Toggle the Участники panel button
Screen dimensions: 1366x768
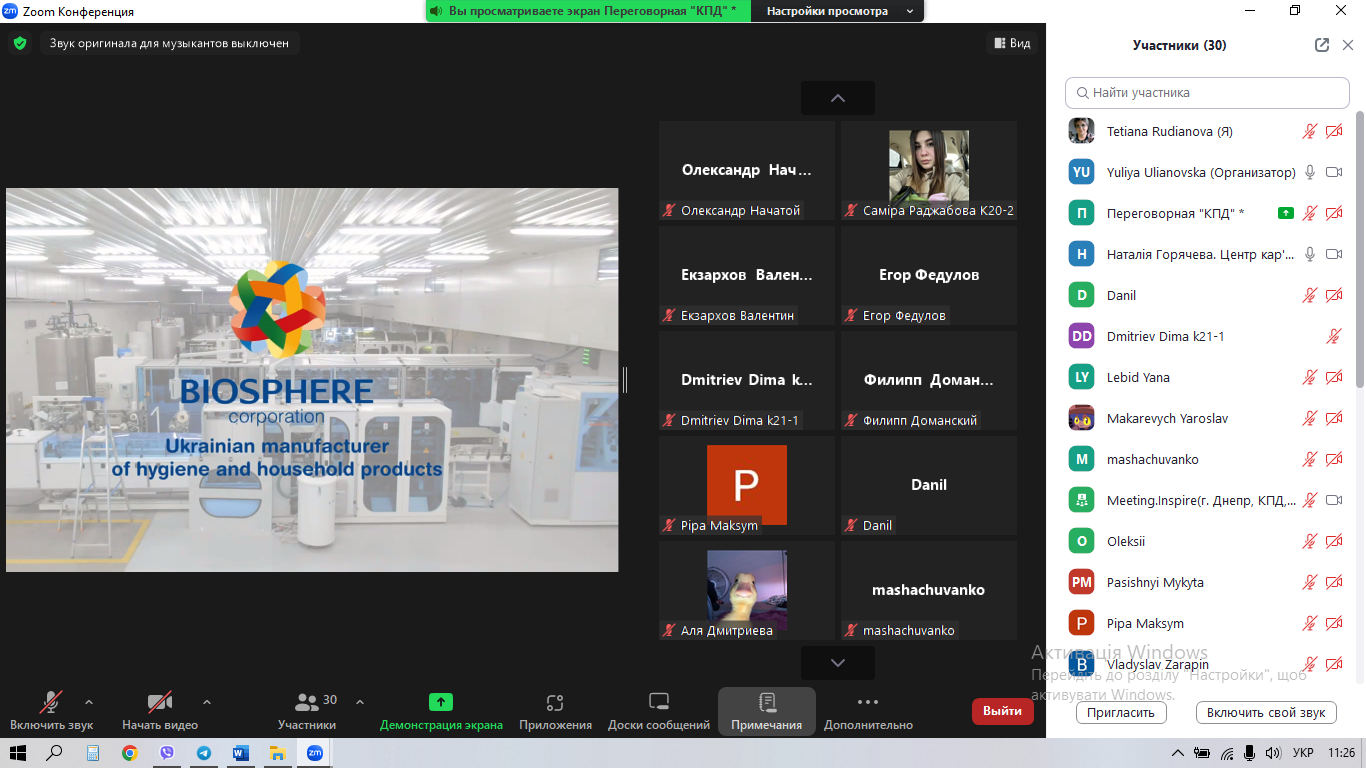(307, 710)
